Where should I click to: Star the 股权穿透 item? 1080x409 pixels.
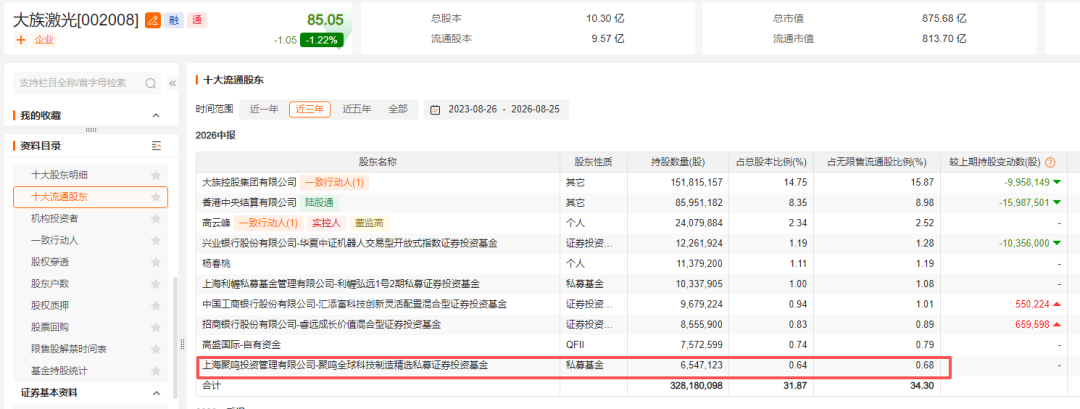click(x=156, y=262)
